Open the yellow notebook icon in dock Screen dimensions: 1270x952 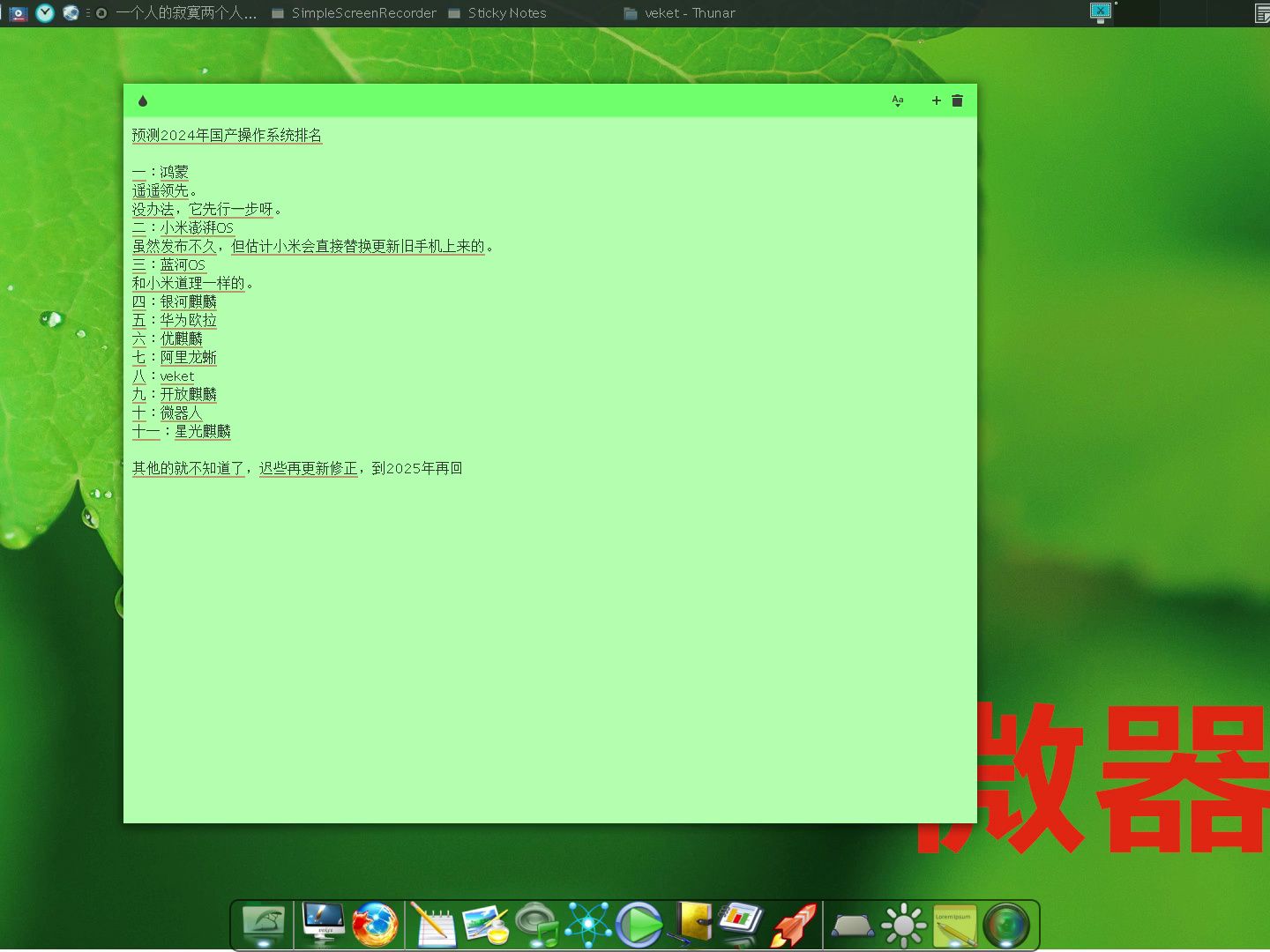[691, 924]
